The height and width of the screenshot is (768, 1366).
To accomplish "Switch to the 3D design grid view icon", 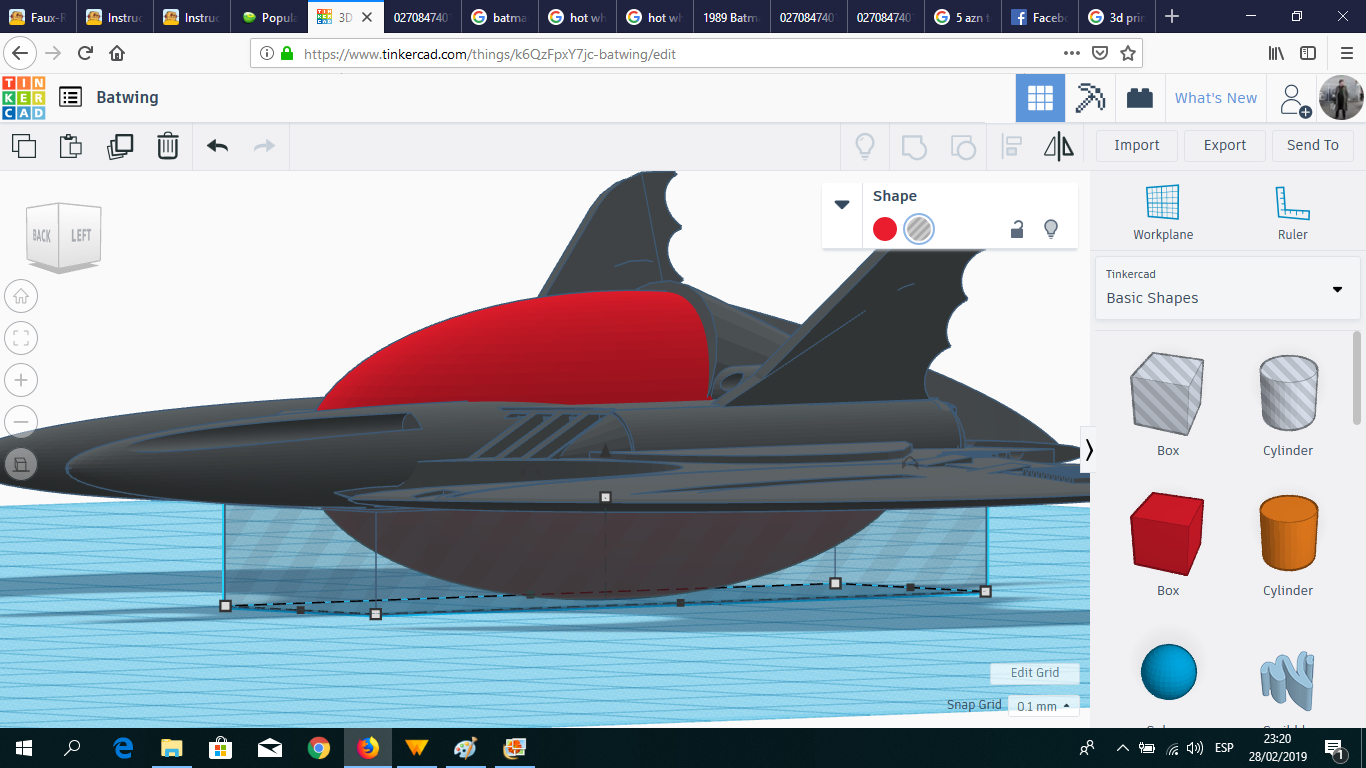I will 1040,98.
